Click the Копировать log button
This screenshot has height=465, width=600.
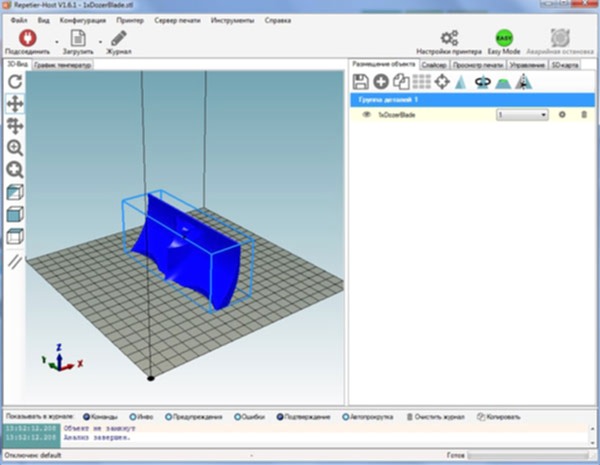pos(501,414)
